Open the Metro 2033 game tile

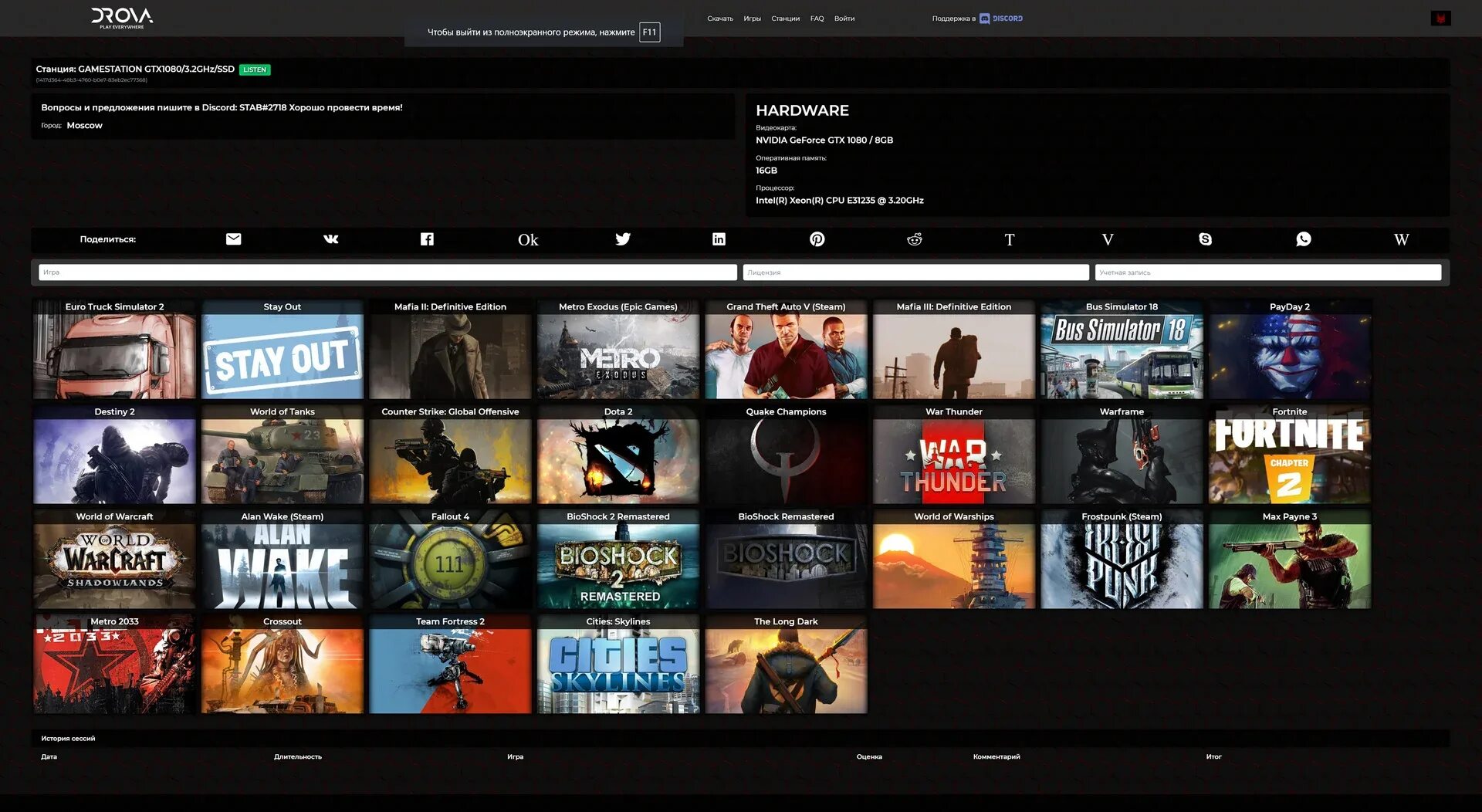(114, 664)
